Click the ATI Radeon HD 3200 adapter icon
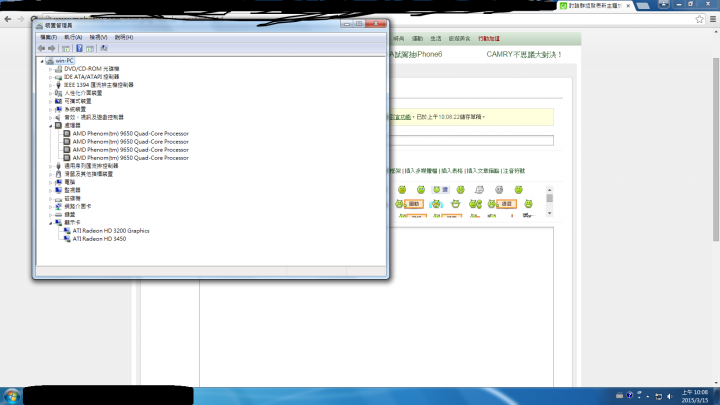The image size is (720, 405). [67, 231]
